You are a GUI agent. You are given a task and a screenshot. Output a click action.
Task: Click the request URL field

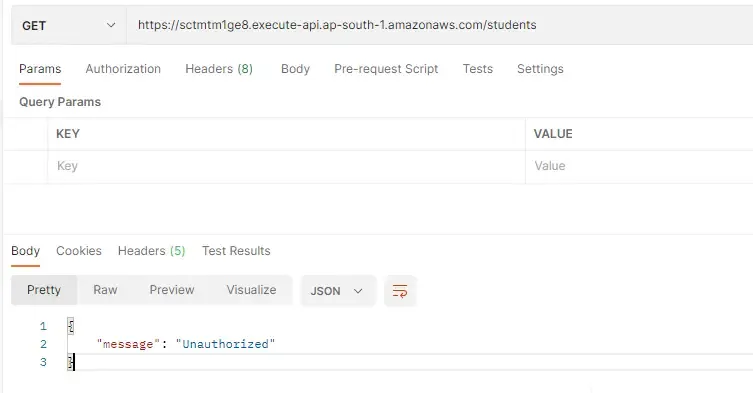[439, 25]
